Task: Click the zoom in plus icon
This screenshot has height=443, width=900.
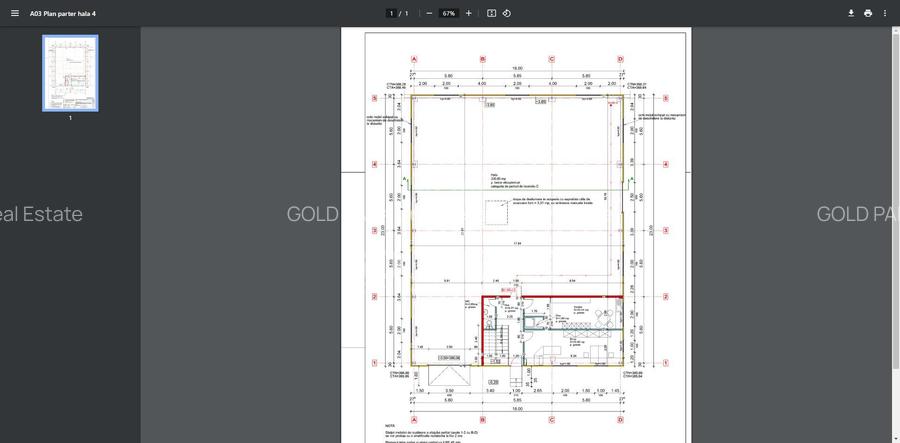Action: point(468,13)
